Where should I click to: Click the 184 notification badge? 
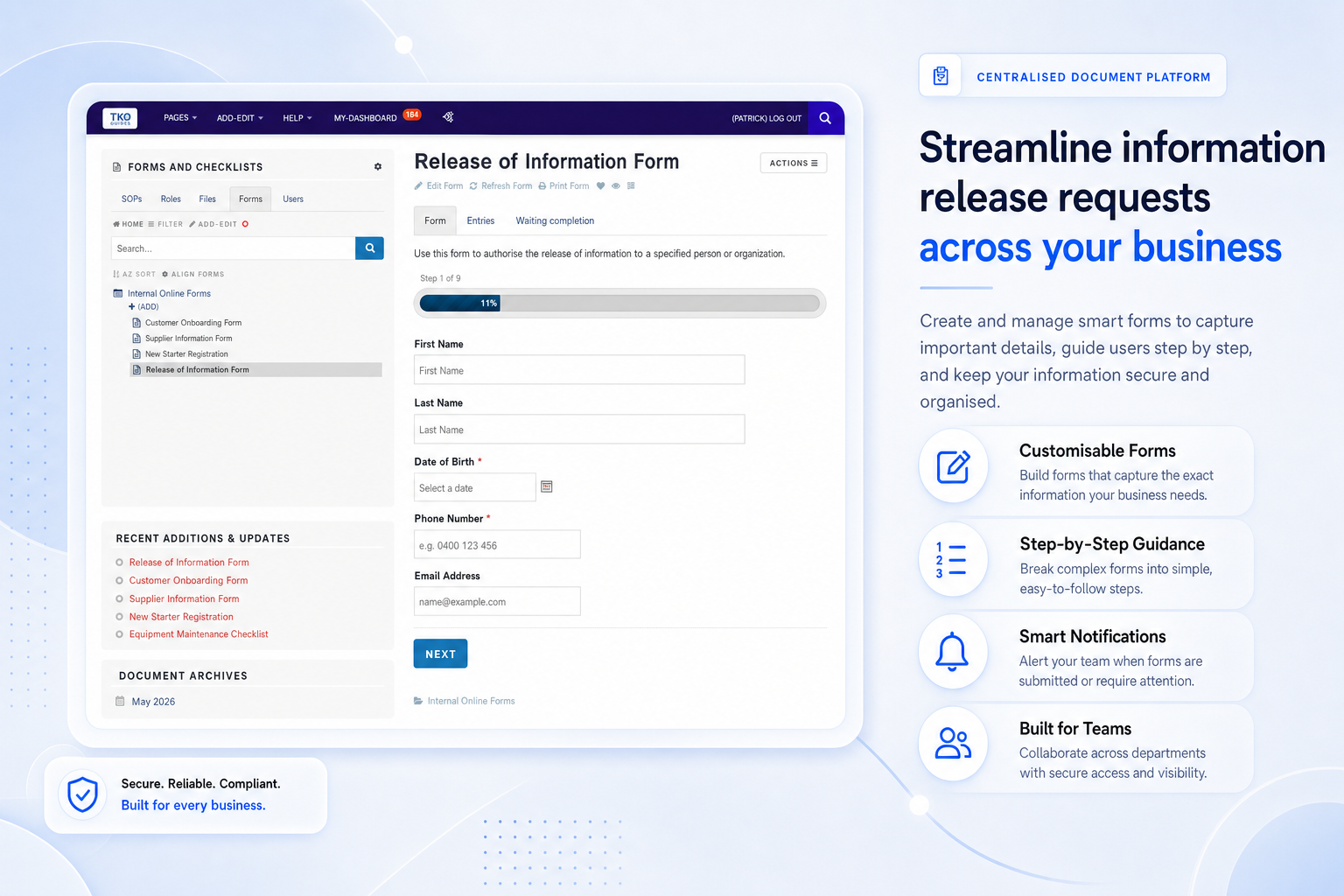pos(412,115)
